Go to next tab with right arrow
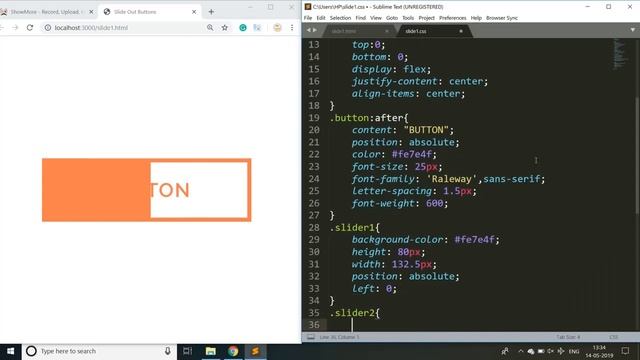Image resolution: width=640 pixels, height=360 pixels. 314,30
